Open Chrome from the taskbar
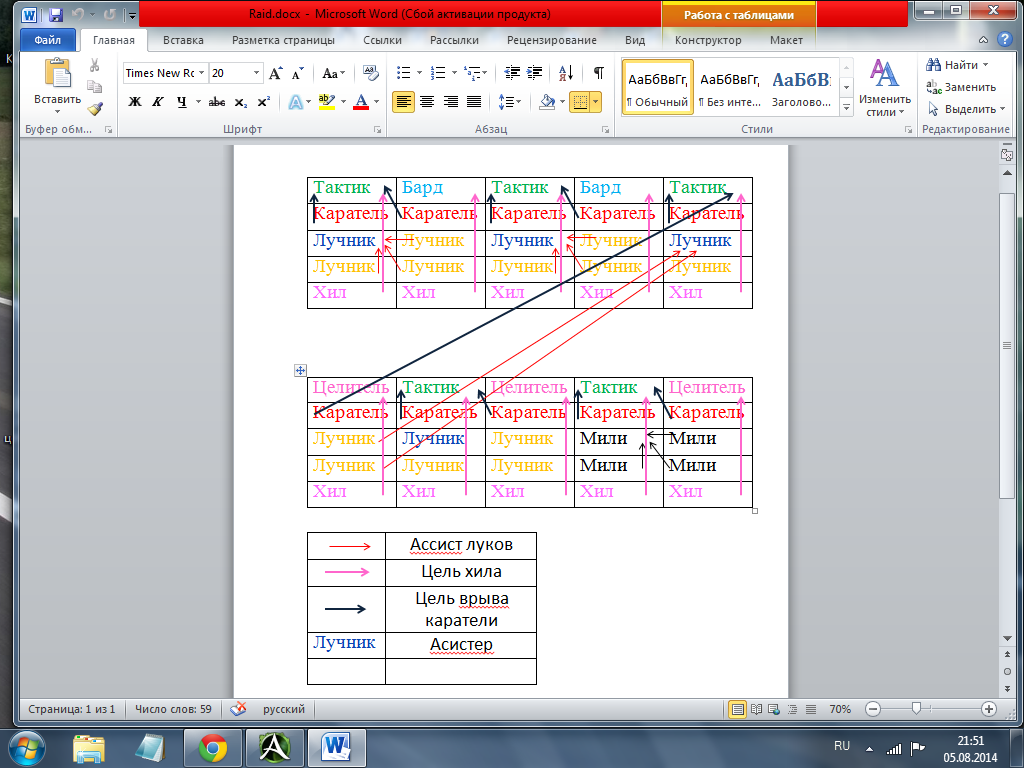This screenshot has height=768, width=1024. coord(212,748)
